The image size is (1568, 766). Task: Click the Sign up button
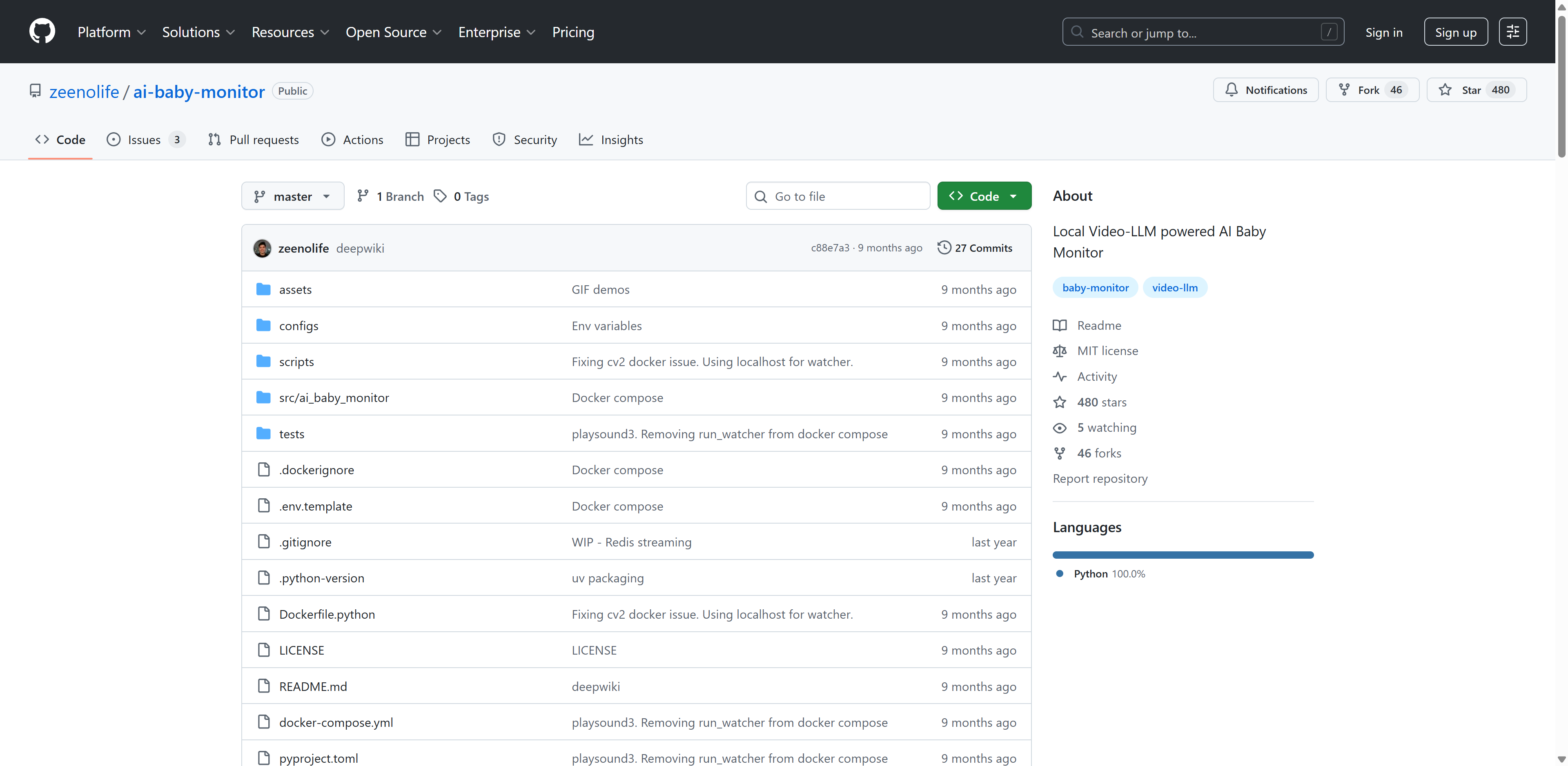pos(1455,32)
